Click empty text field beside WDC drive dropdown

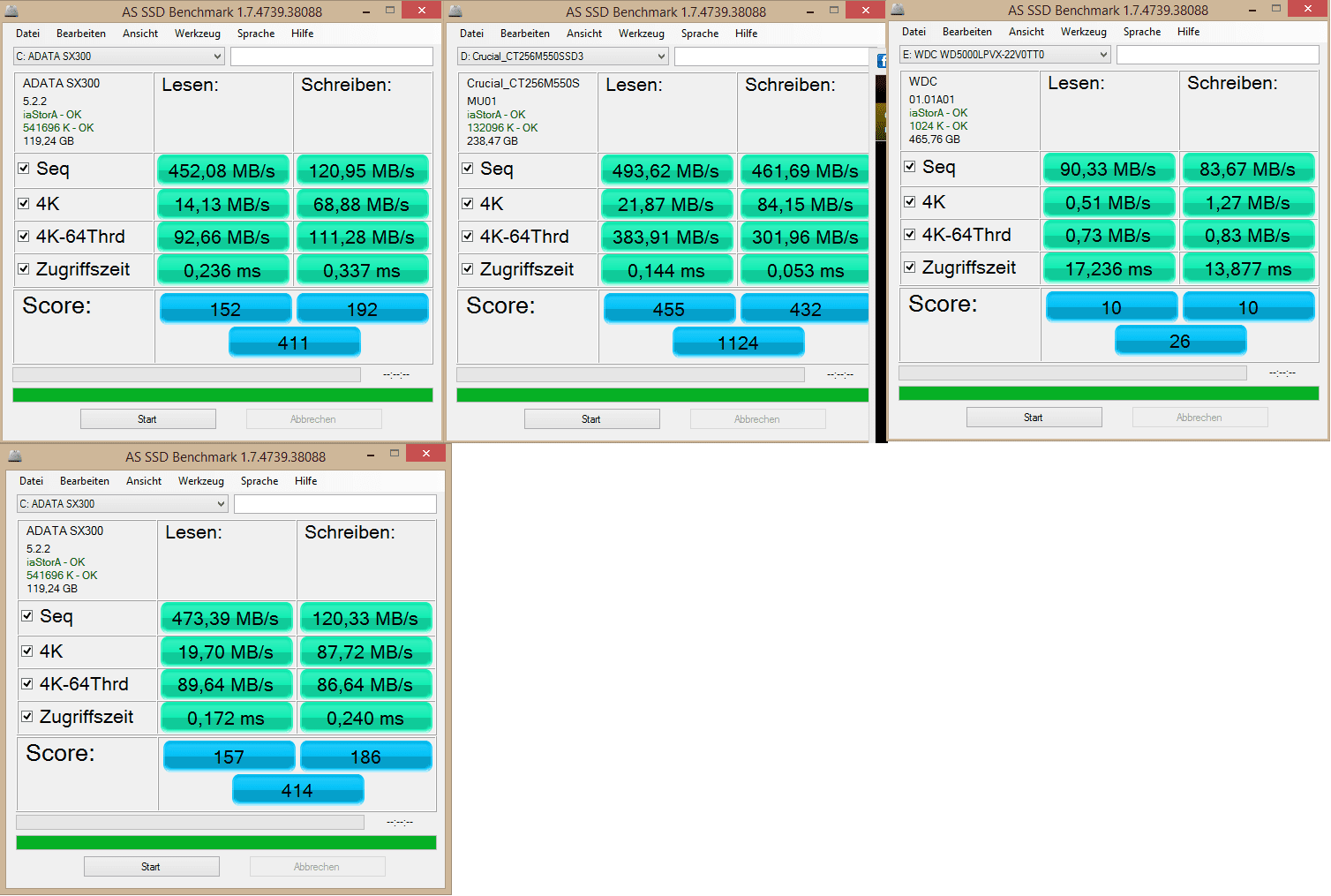pos(1218,55)
